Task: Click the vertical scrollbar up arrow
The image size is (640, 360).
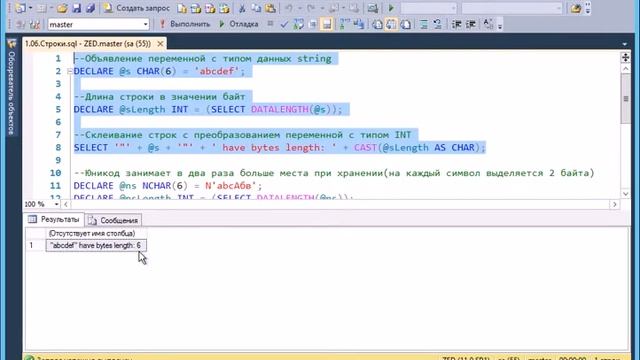Action: pyautogui.click(x=625, y=69)
